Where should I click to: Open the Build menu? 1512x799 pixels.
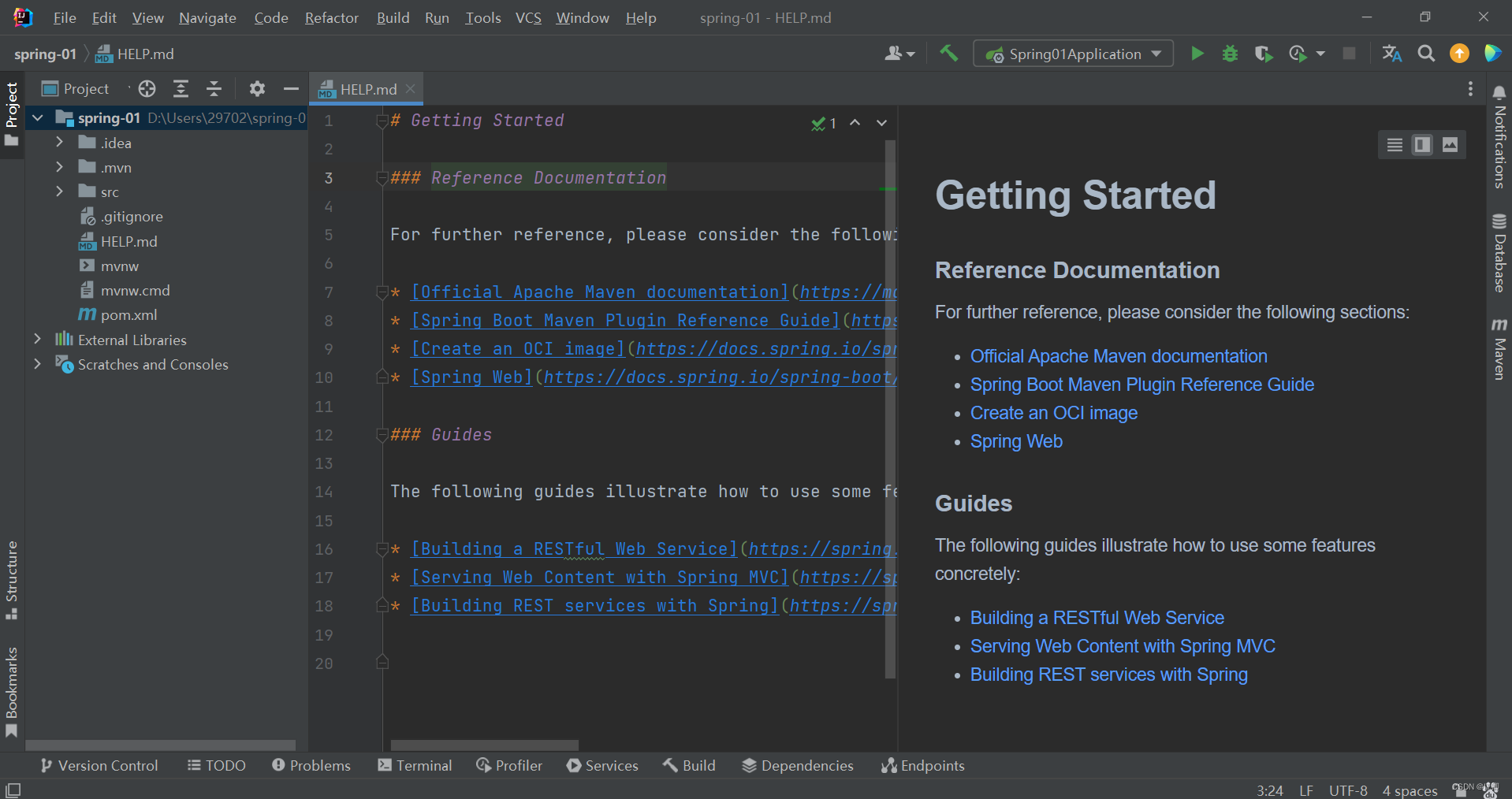(x=393, y=17)
